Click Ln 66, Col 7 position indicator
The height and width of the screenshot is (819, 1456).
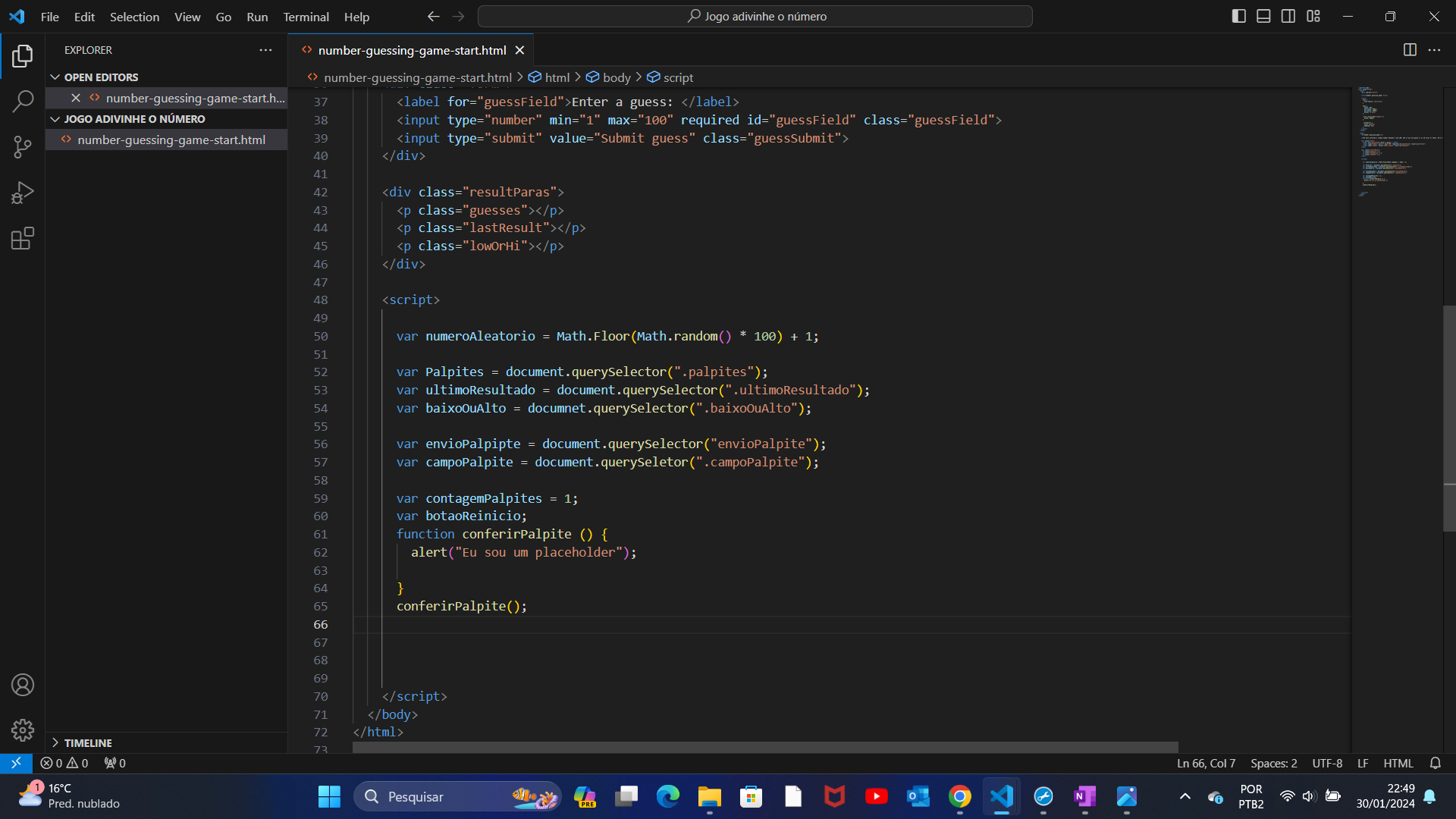(x=1206, y=763)
